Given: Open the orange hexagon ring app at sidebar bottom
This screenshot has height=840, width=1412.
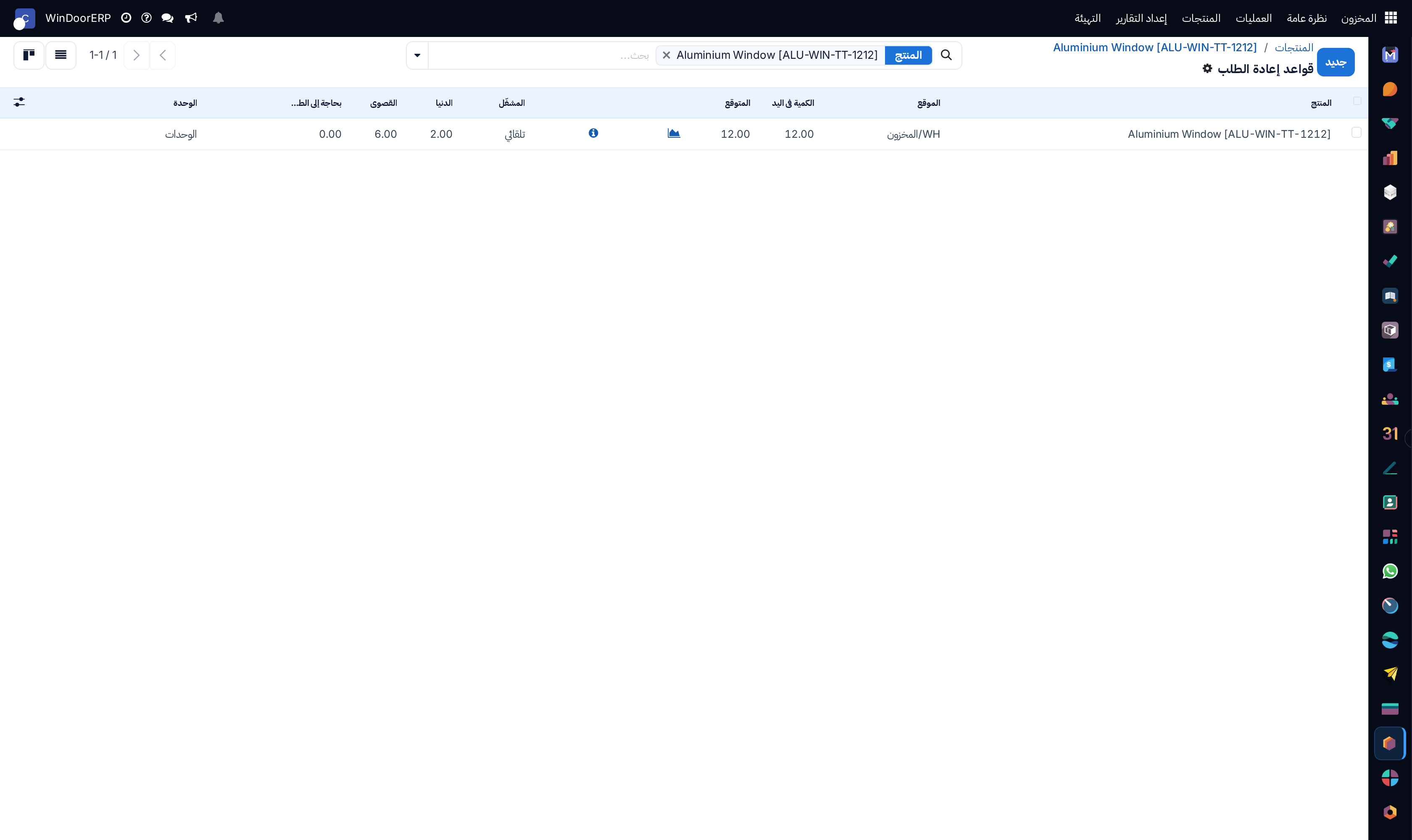Looking at the screenshot, I should (1390, 812).
